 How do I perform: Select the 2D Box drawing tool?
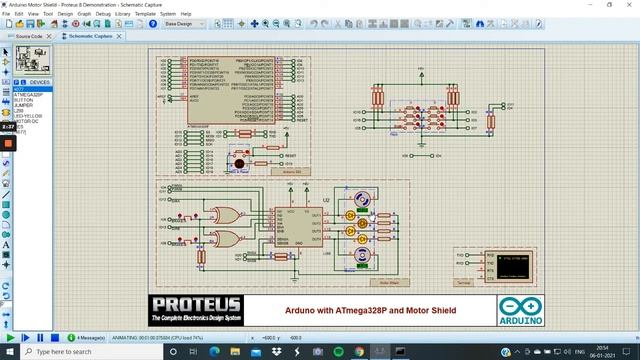(x=6, y=205)
